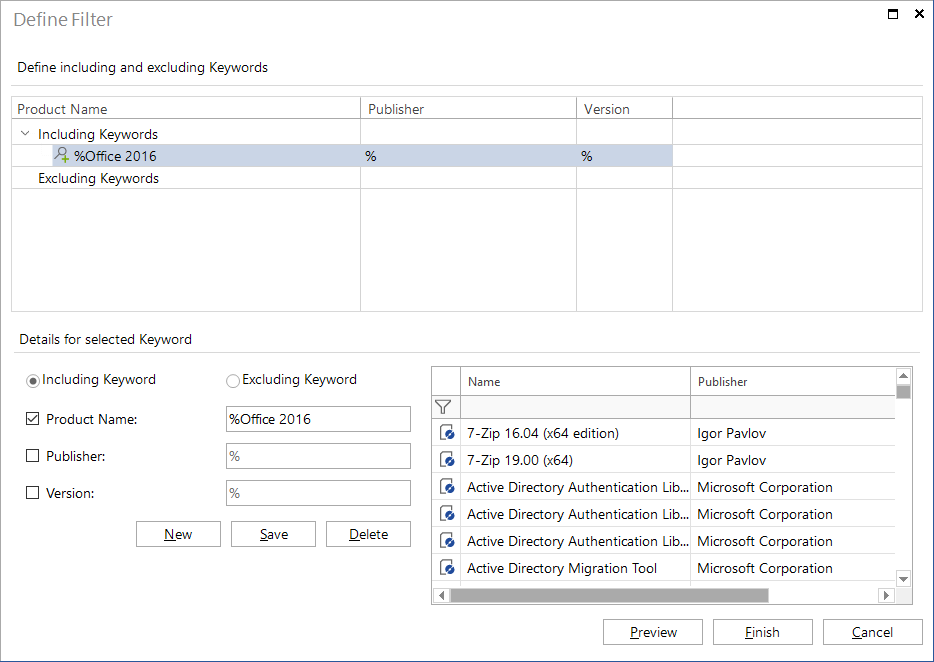
Task: Click the software icon for 7-Zip 19.00 (x64)
Action: tap(447, 460)
